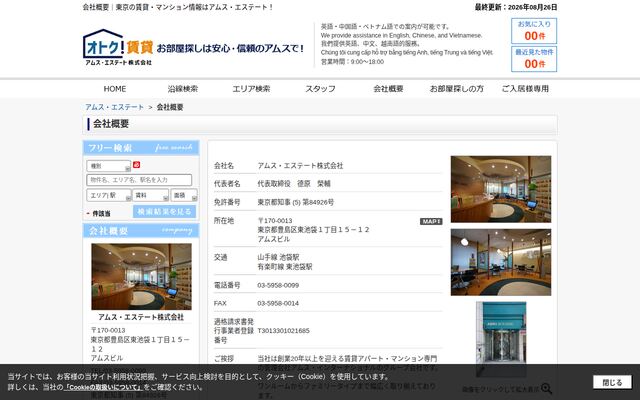Open ご入居様専用 in the navigation bar
Screen dimensions: 640x400
tap(525, 89)
